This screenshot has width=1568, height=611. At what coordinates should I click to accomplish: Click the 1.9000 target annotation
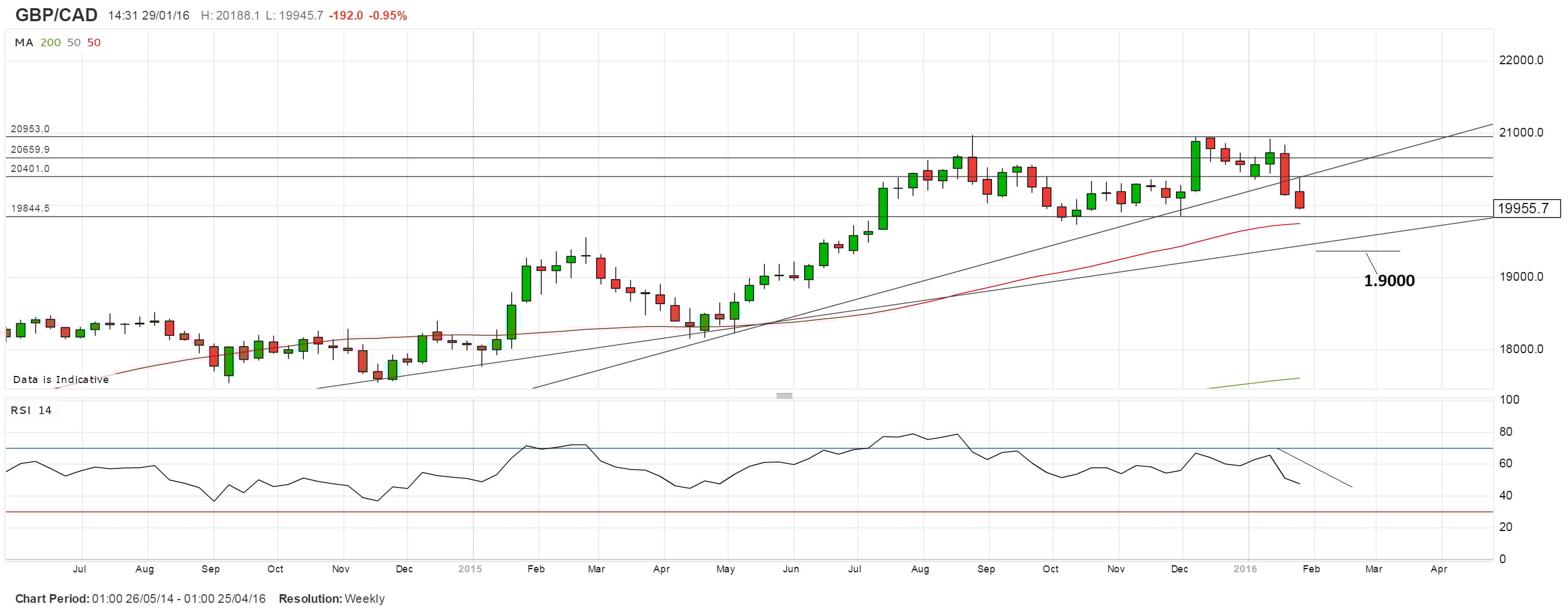click(1389, 281)
